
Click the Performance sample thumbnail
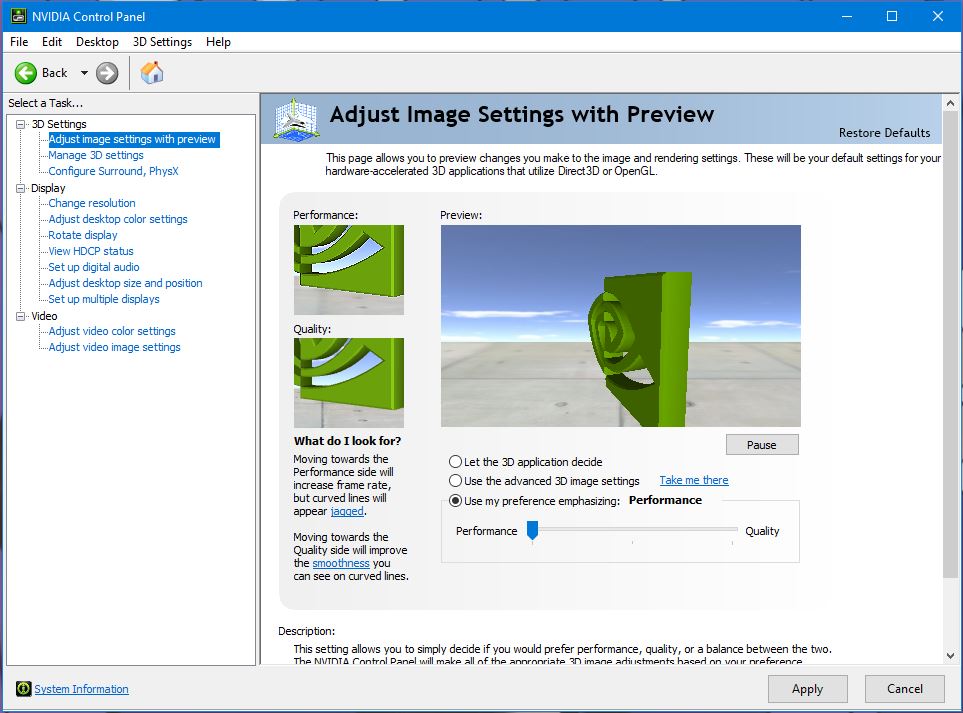[x=349, y=269]
